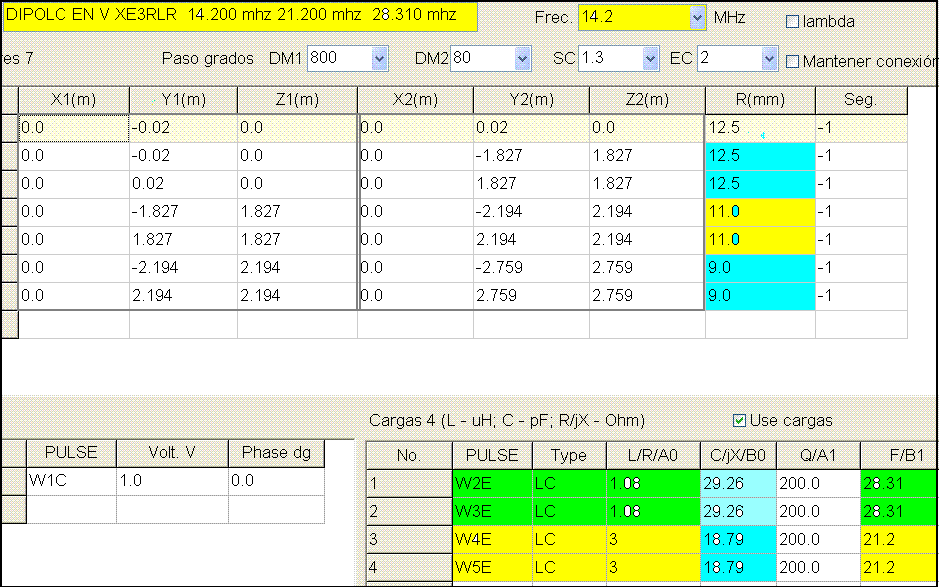Click the Q/A1 column header

(817, 456)
